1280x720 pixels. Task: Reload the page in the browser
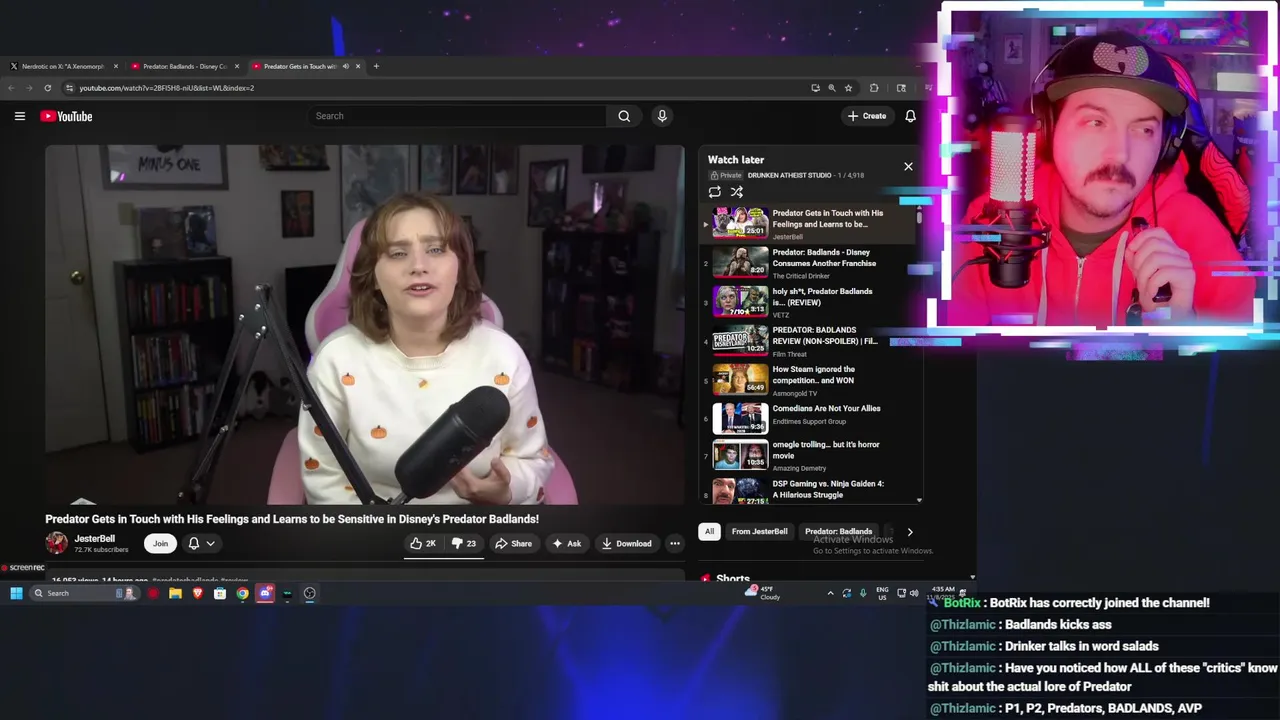coord(47,88)
